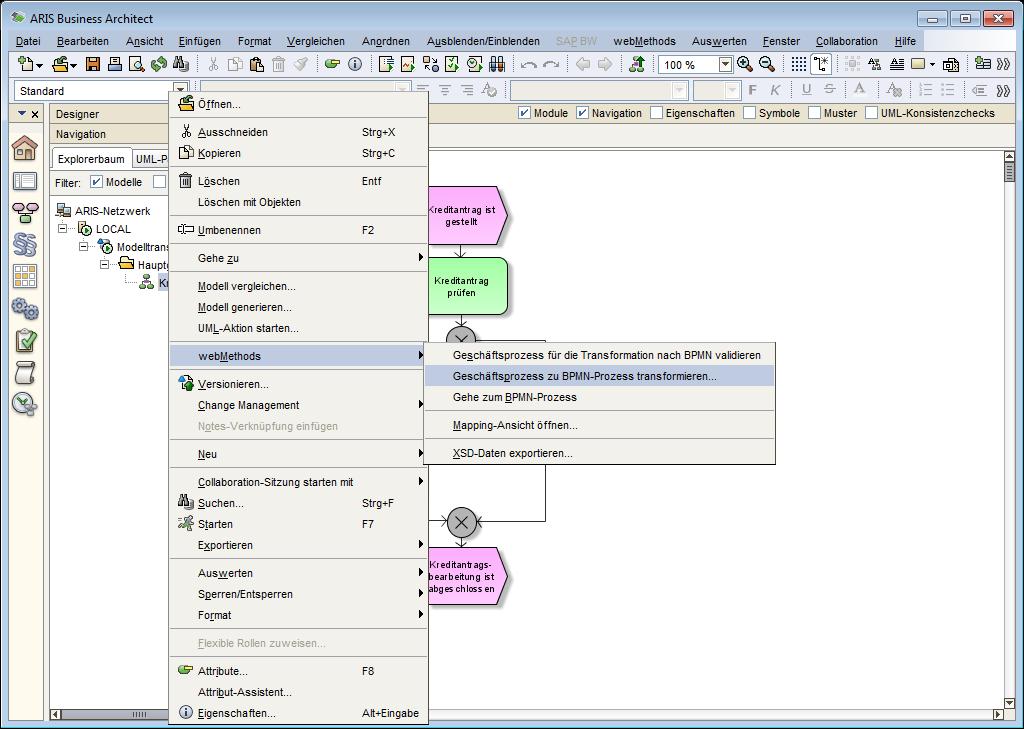Click the Zoom in magnifier icon
Image resolution: width=1024 pixels, height=729 pixels.
tap(745, 65)
